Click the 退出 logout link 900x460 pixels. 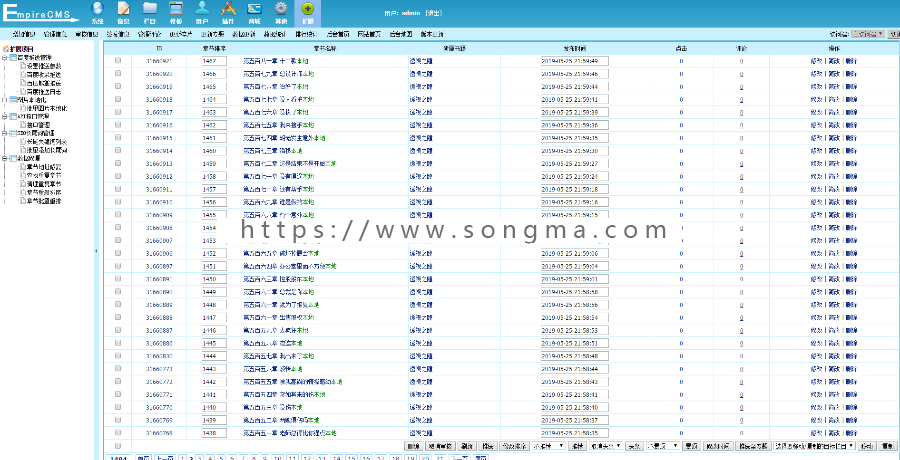435,13
